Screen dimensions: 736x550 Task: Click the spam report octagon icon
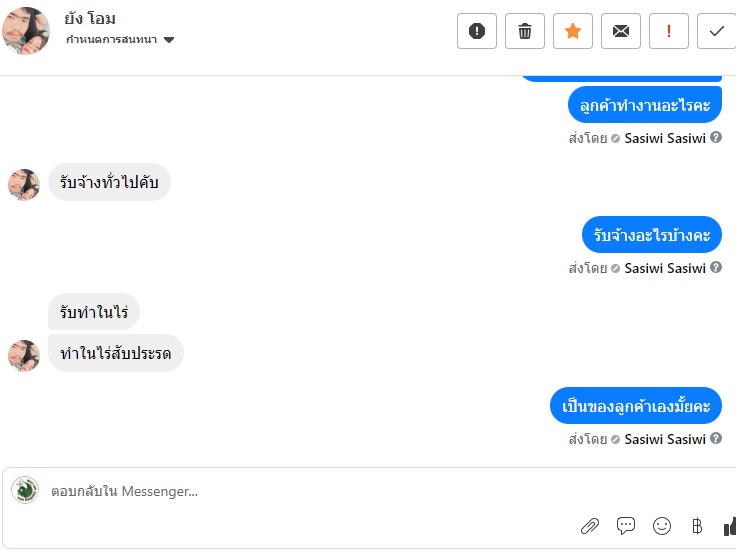[477, 31]
